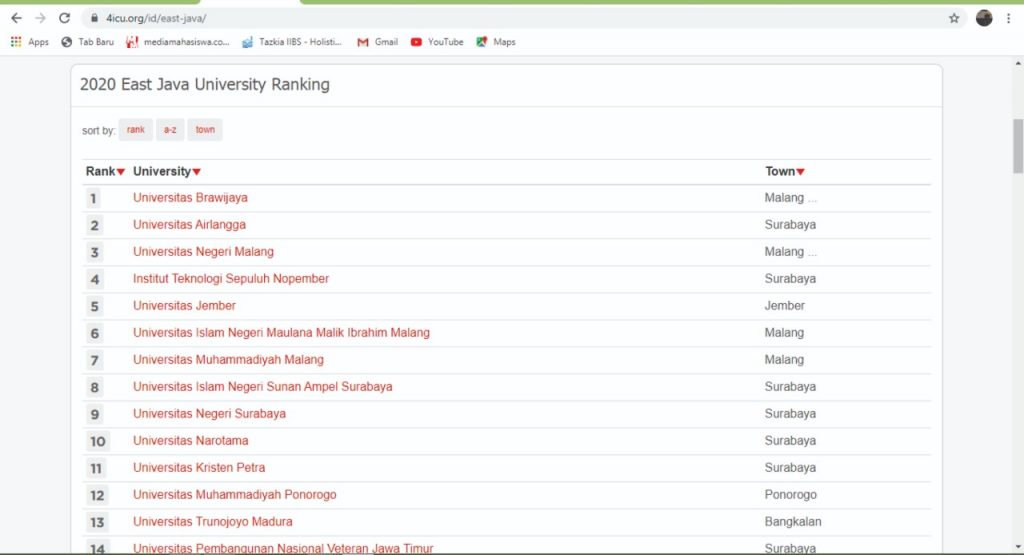Click the town Bangkalan cell
1024x555 pixels.
793,522
